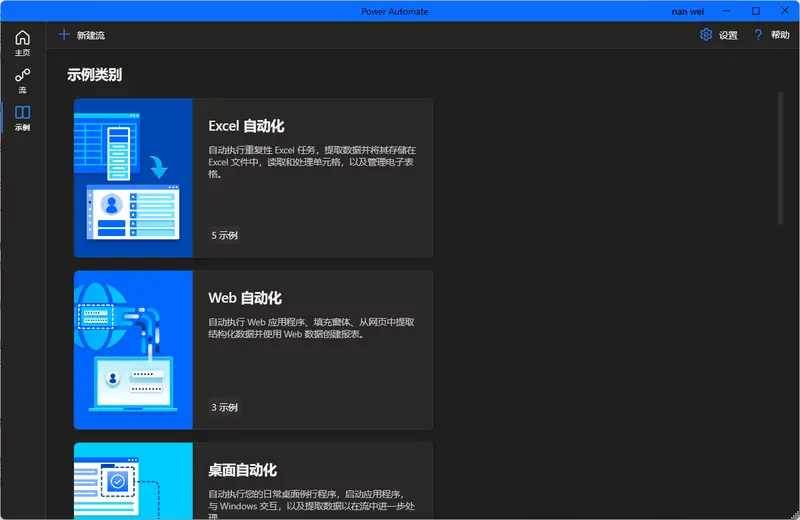Viewport: 800px width, 520px height.
Task: Click the Excel 自动化 description text
Action: 312,162
